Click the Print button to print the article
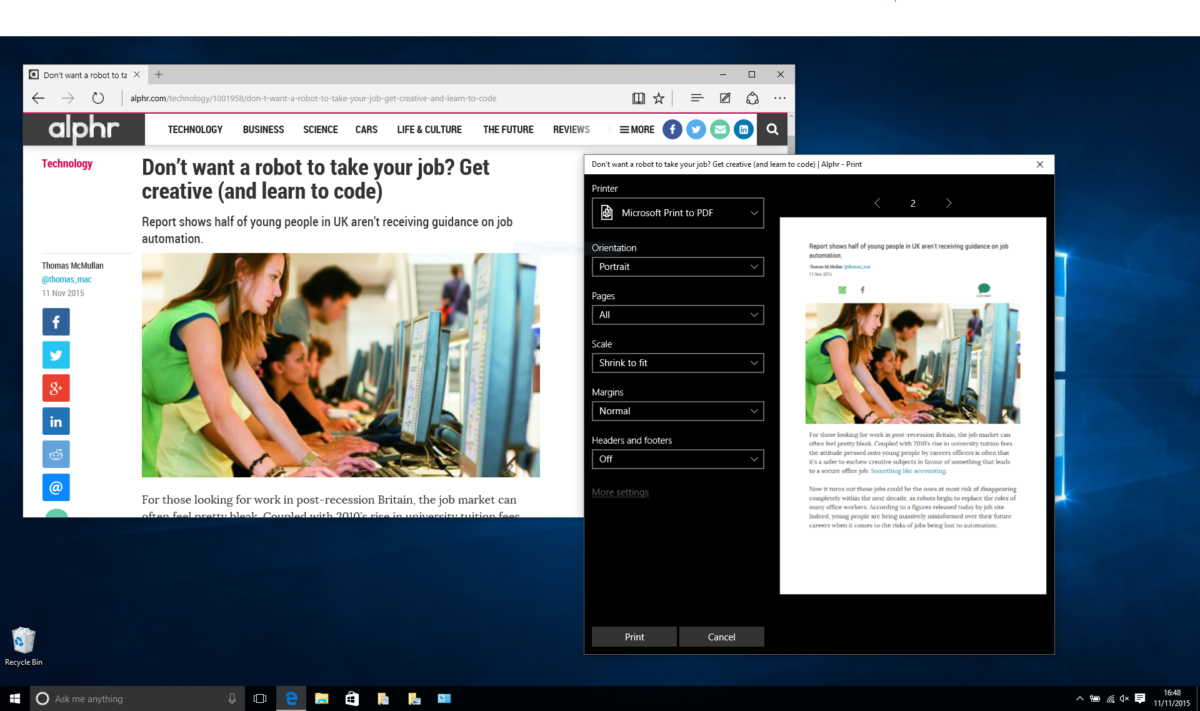The image size is (1200, 711). (x=633, y=636)
